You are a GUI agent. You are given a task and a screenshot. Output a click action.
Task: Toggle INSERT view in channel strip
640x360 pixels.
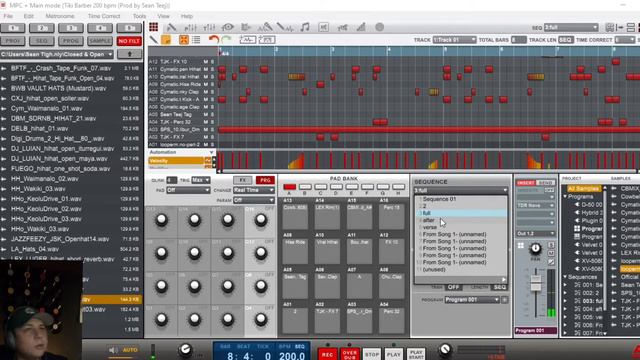coord(526,183)
